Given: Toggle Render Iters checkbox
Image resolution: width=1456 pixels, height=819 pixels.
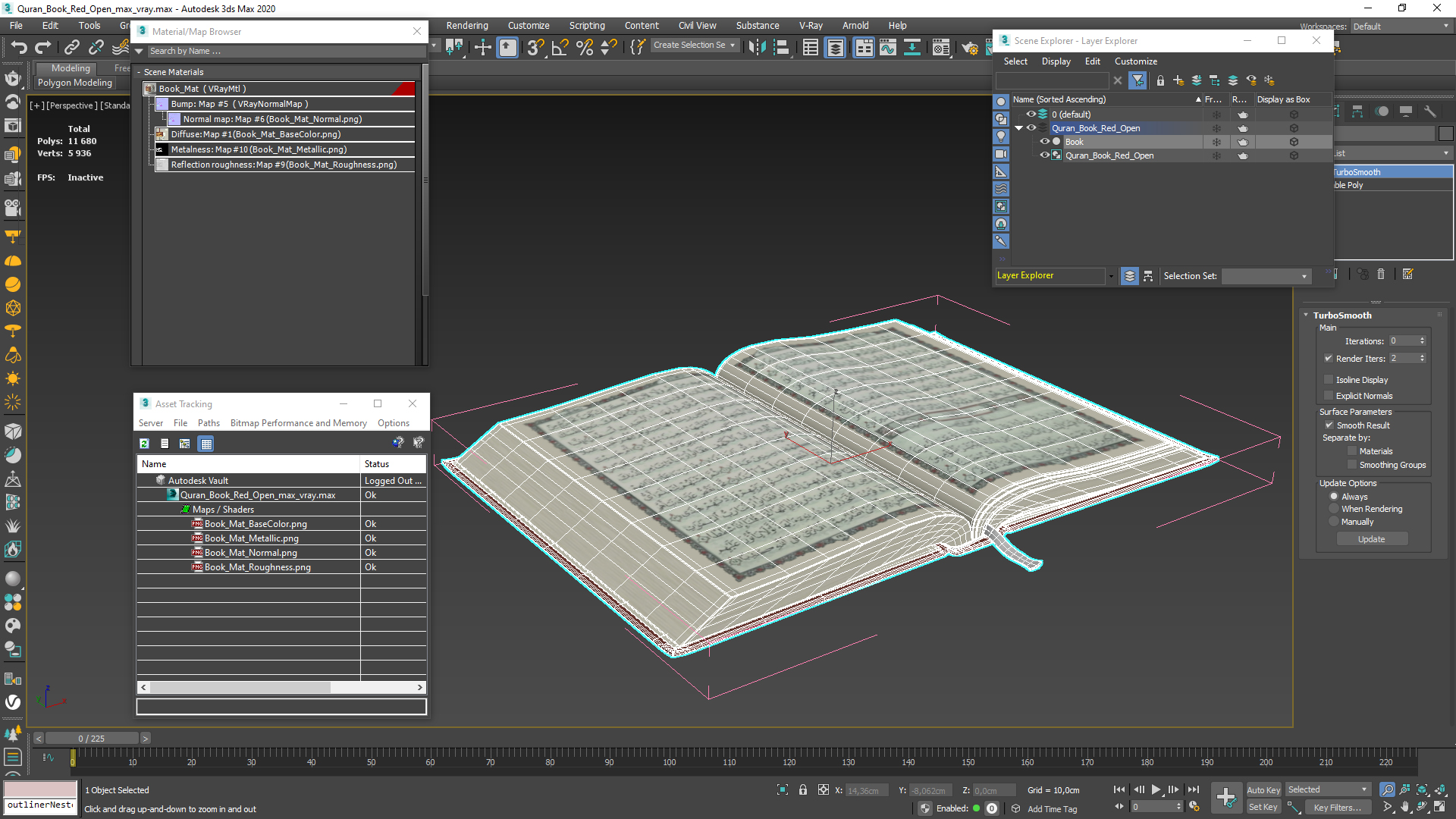Looking at the screenshot, I should click(1329, 359).
